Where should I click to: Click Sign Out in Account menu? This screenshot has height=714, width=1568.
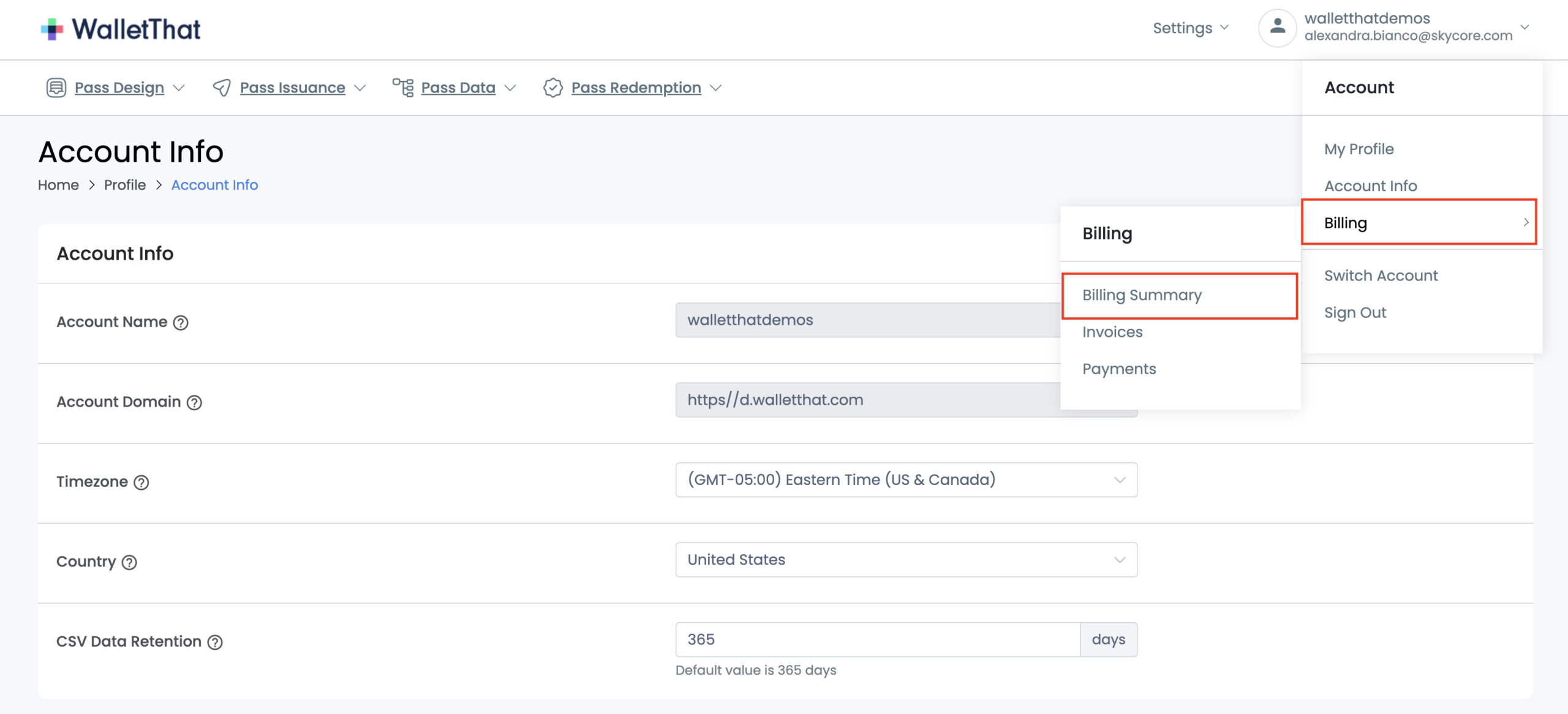coord(1355,312)
